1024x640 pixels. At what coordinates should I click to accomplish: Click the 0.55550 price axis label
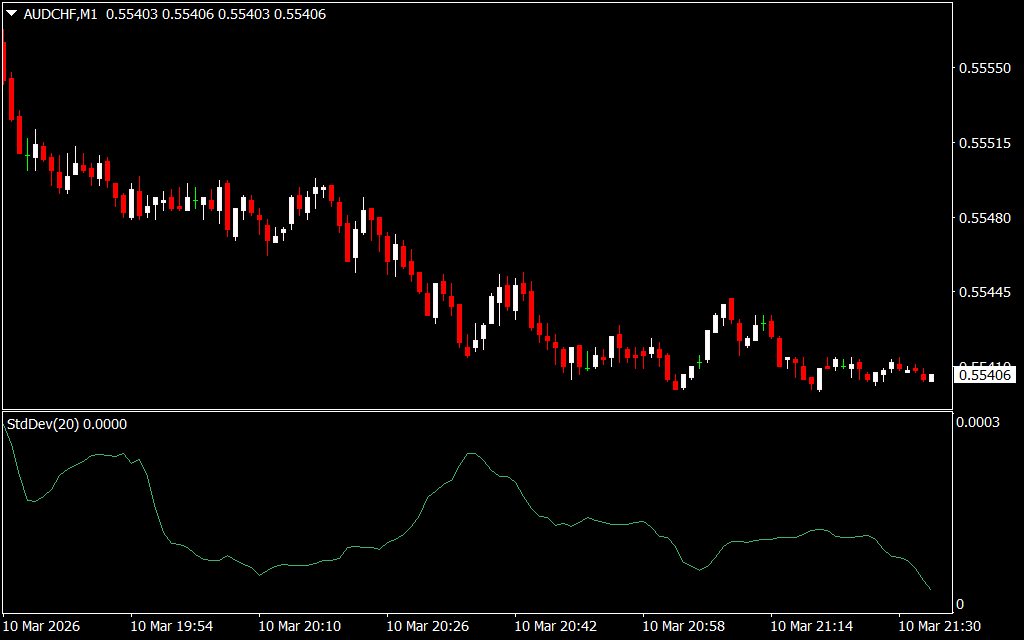click(x=985, y=69)
